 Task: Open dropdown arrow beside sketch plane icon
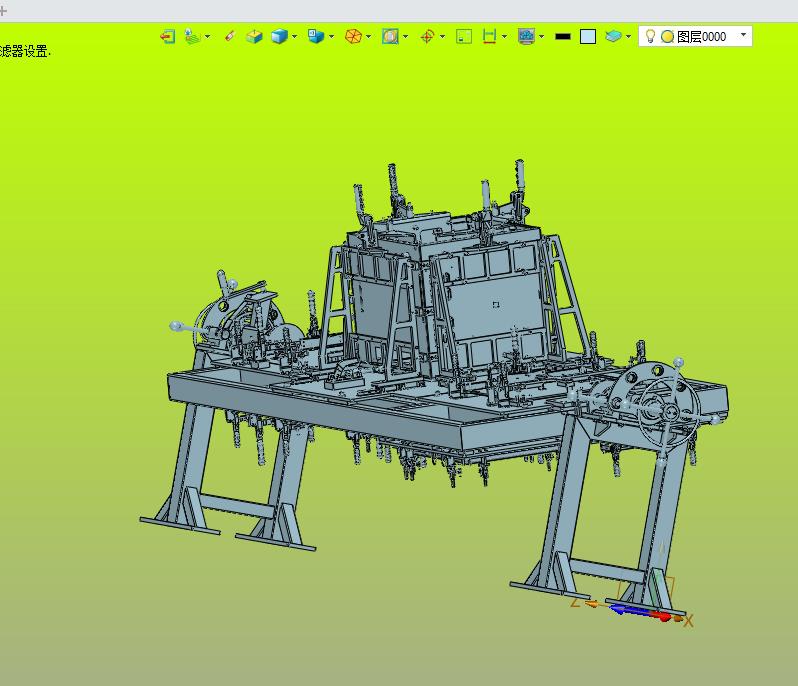click(x=208, y=36)
